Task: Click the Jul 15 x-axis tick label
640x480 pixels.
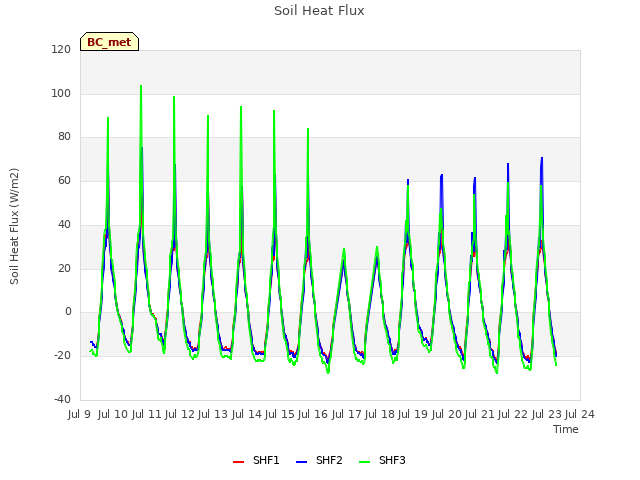Action: pyautogui.click(x=280, y=414)
